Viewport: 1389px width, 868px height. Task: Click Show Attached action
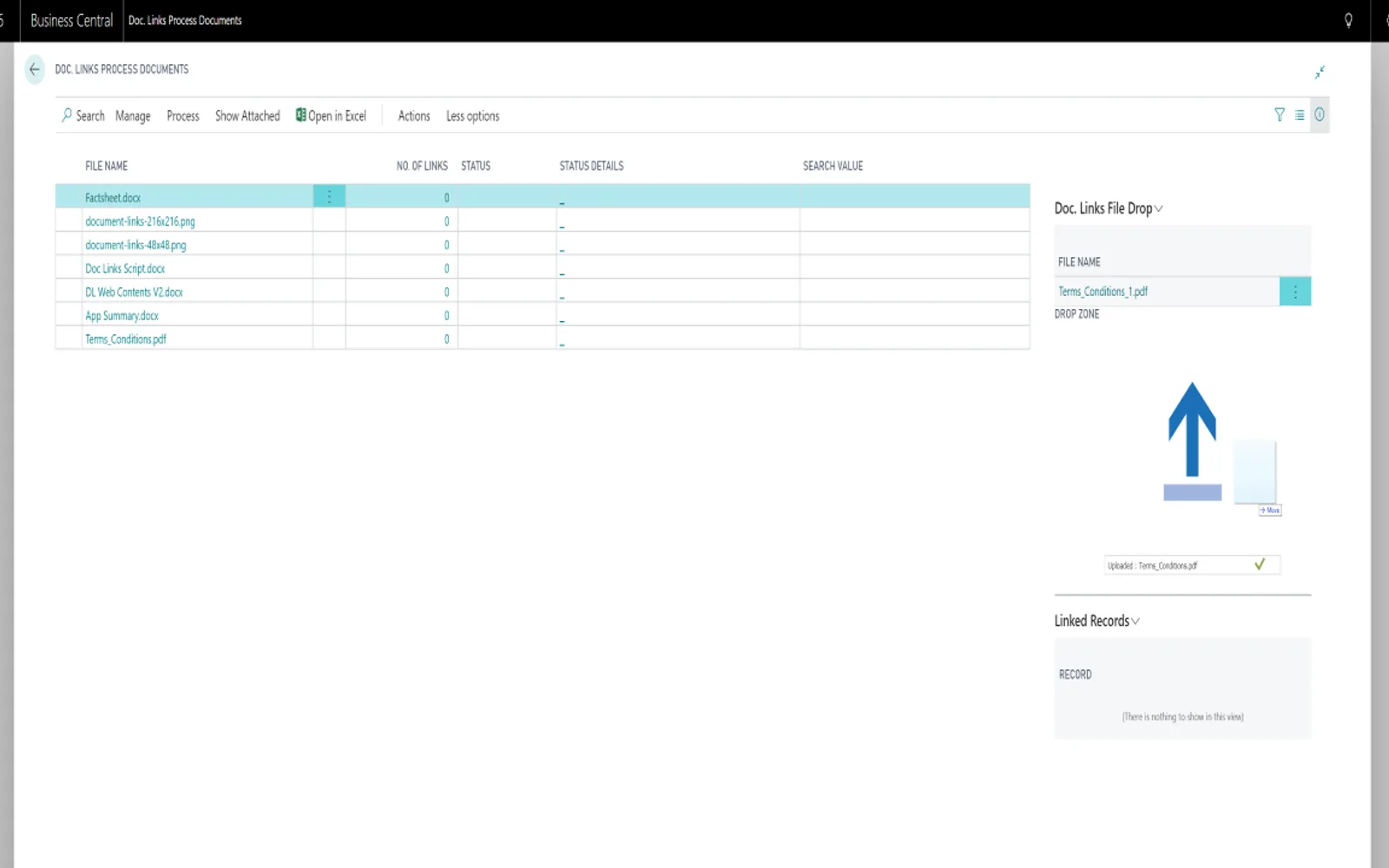point(247,115)
